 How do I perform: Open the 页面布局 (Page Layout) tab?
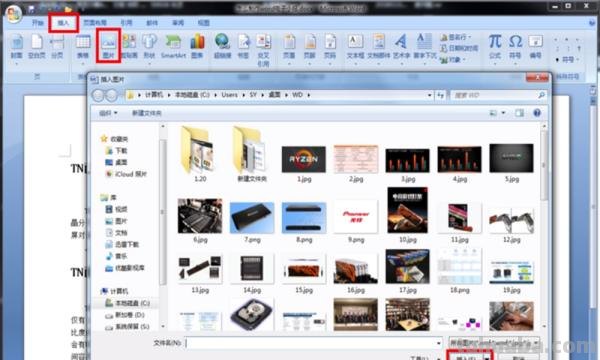[x=95, y=23]
